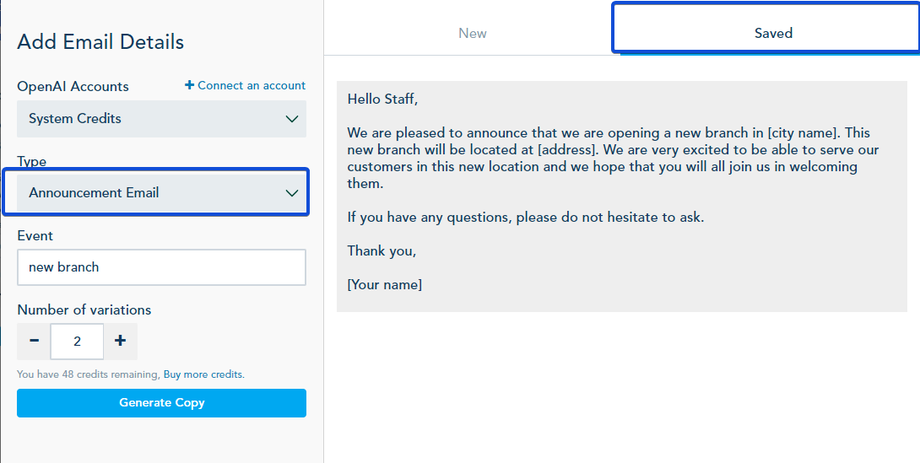The height and width of the screenshot is (463, 920).
Task: Switch to the New tab
Action: [472, 33]
